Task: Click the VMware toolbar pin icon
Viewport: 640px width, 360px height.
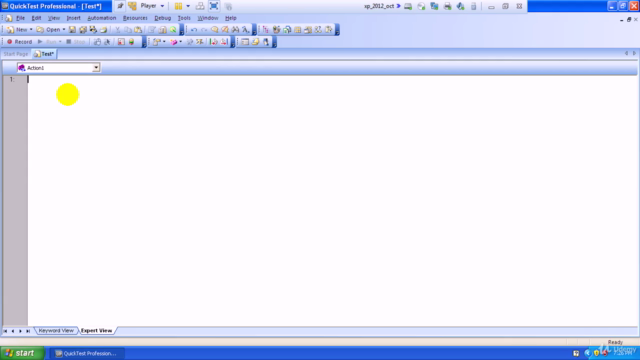Action: [120, 6]
